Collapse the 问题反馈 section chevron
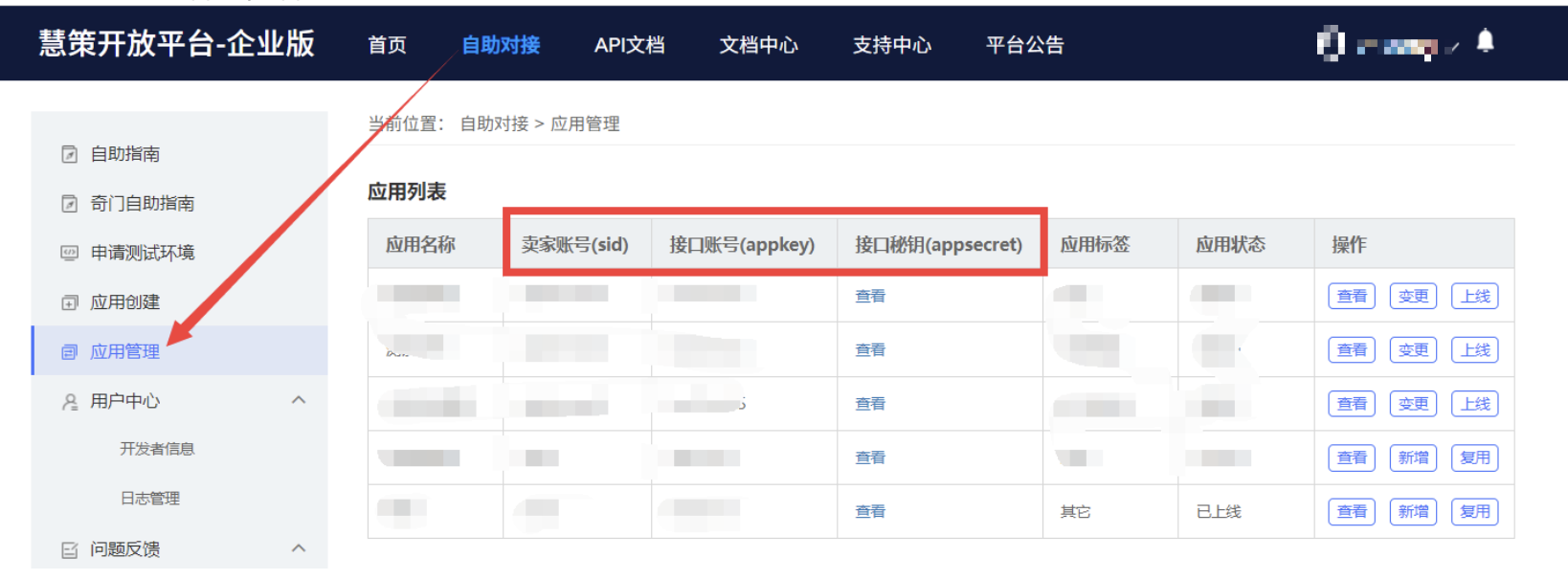Image resolution: width=1568 pixels, height=580 pixels. pyautogui.click(x=299, y=548)
